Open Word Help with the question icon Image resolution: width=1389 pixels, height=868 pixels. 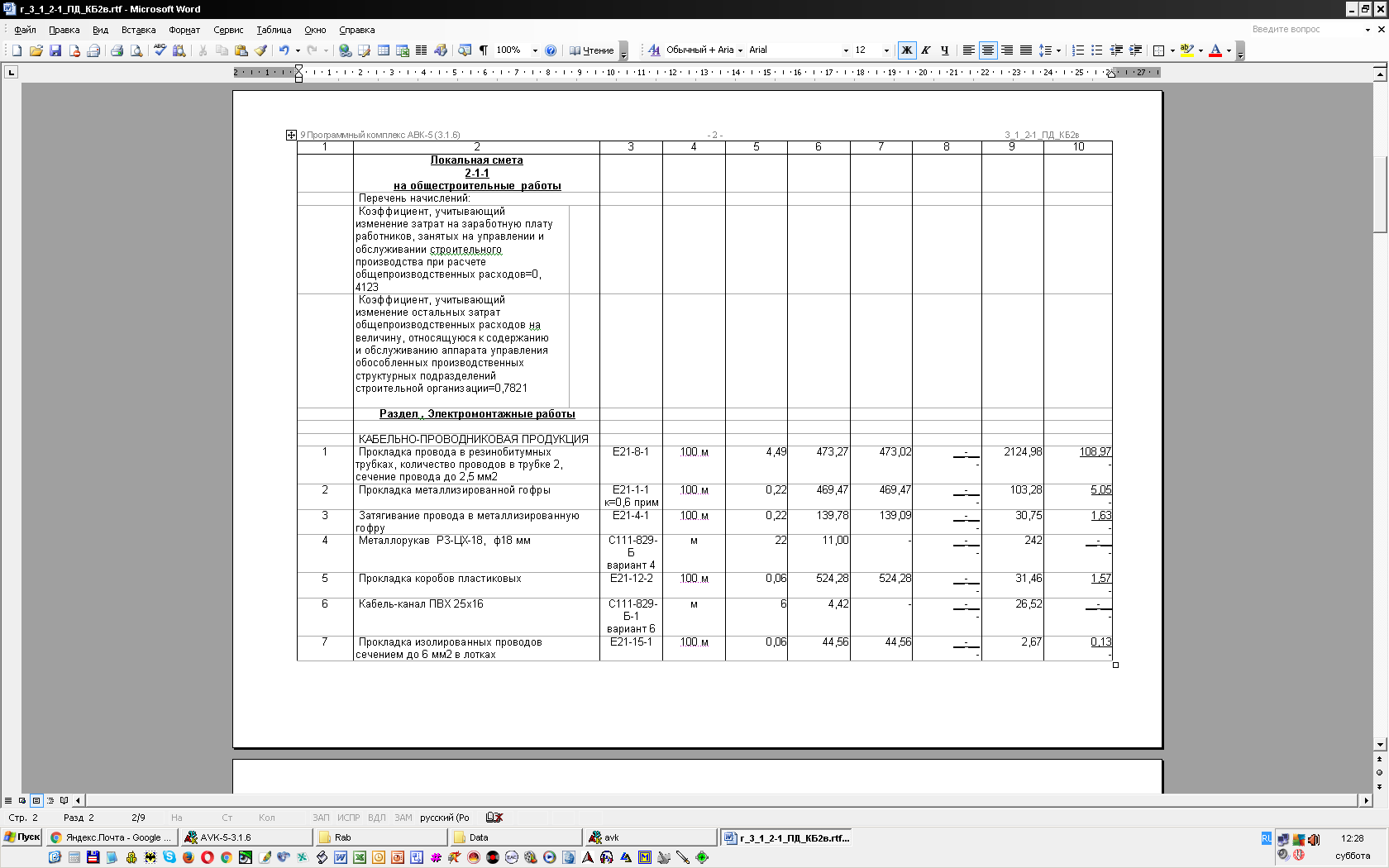551,50
